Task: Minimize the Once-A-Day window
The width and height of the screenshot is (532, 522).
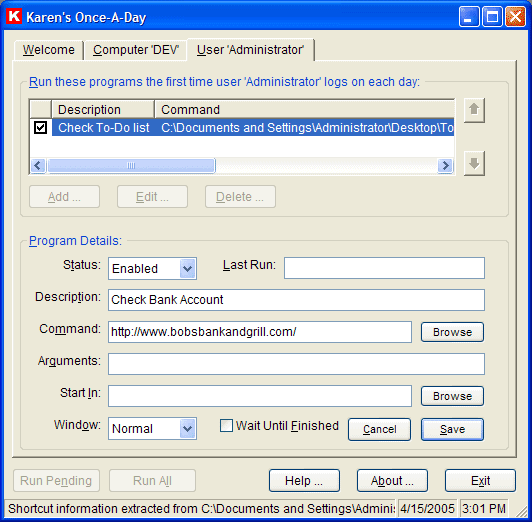Action: [x=469, y=17]
